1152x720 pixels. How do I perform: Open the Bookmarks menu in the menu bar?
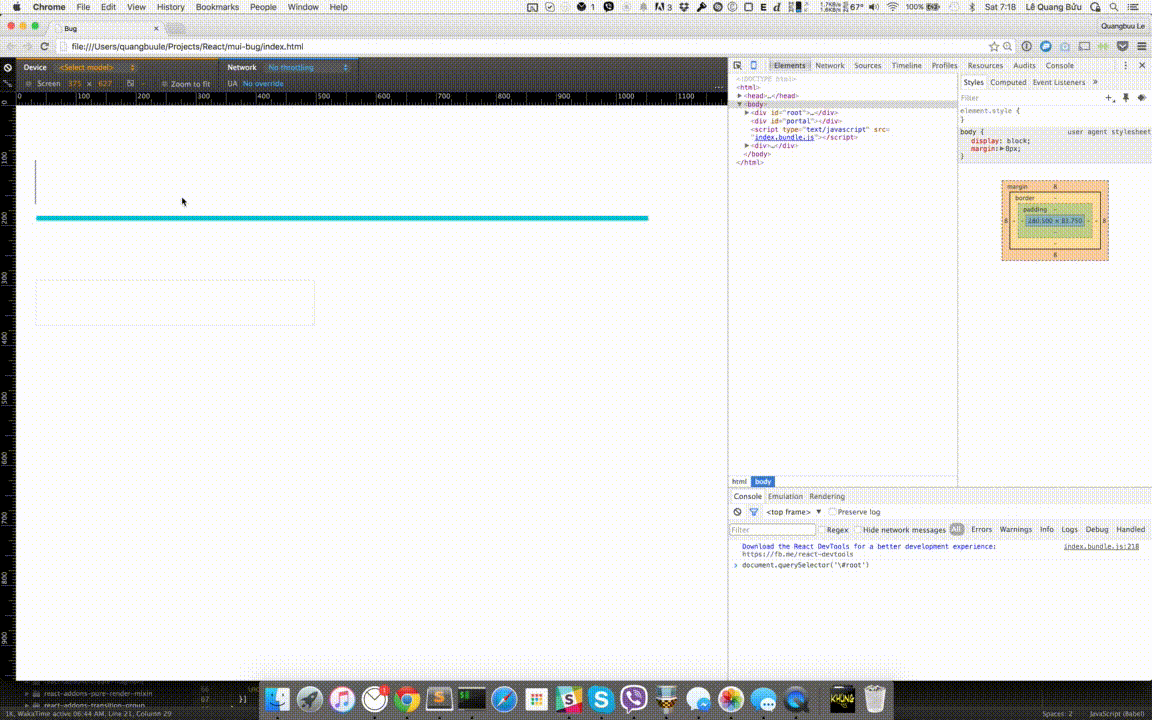coord(217,7)
